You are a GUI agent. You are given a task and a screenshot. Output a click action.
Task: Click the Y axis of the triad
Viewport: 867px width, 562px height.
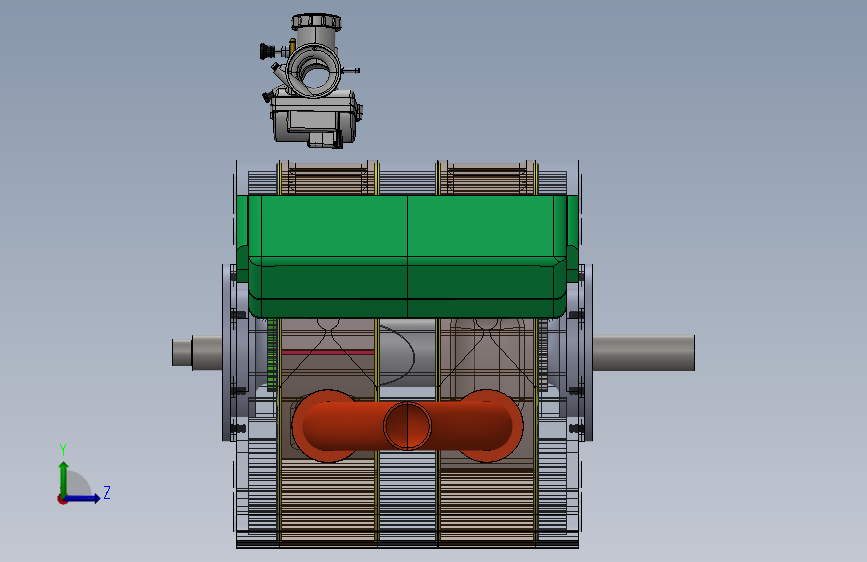pos(63,478)
